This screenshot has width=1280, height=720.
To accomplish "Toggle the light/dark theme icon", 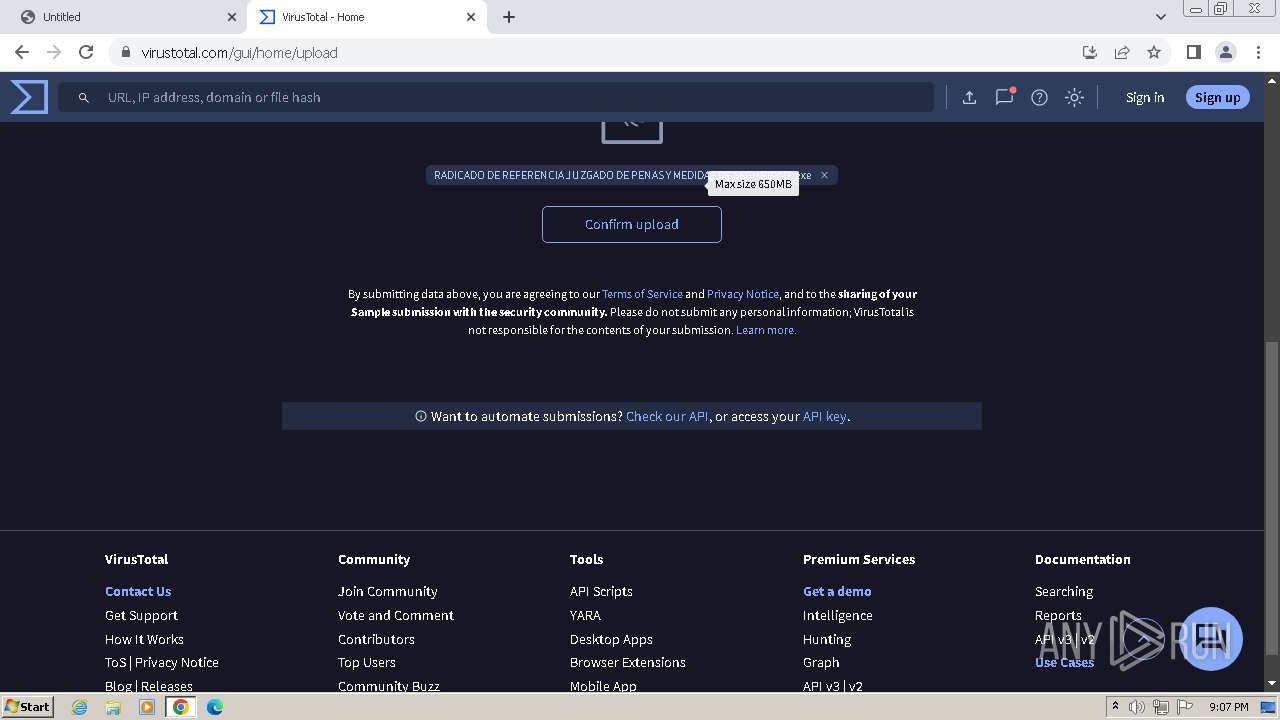I will coord(1074,97).
